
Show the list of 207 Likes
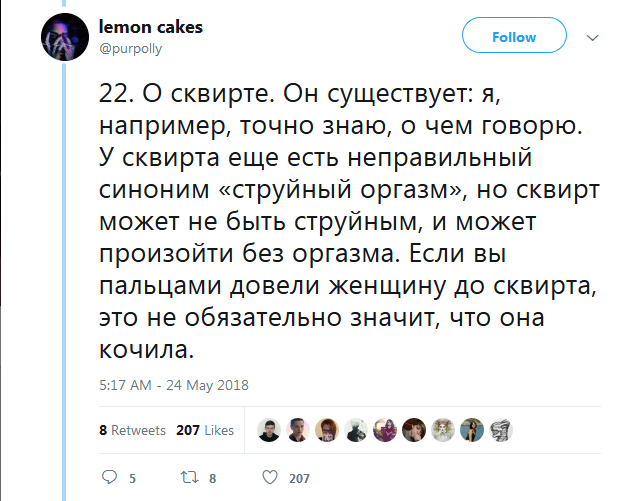[204, 430]
